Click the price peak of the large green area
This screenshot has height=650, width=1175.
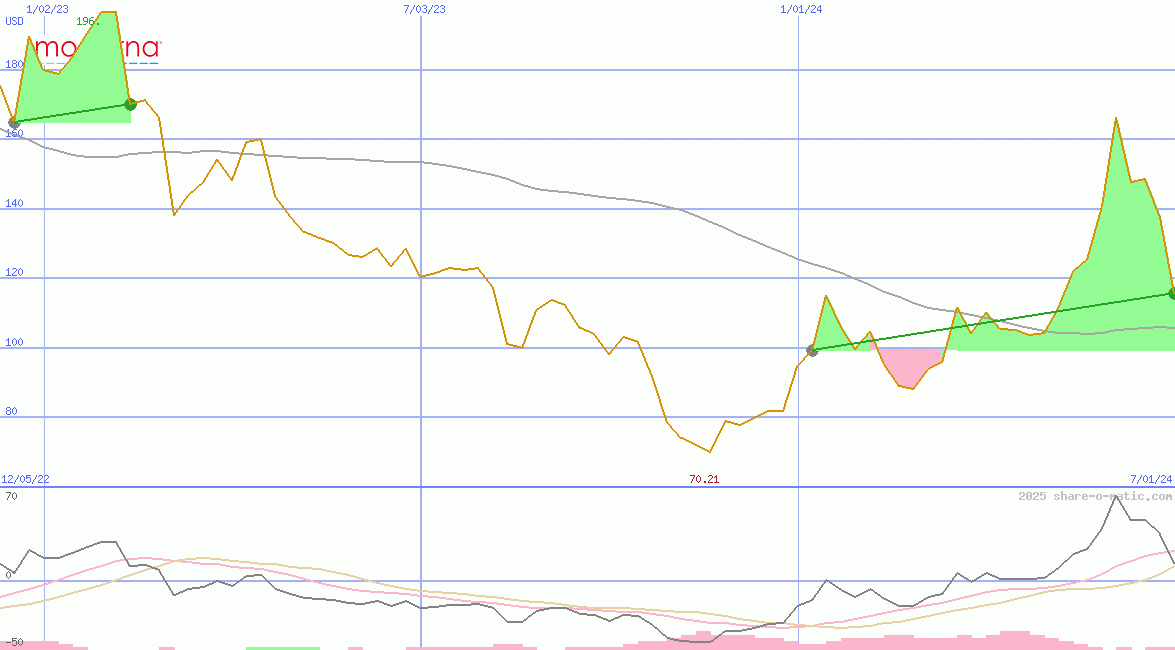click(x=1115, y=119)
